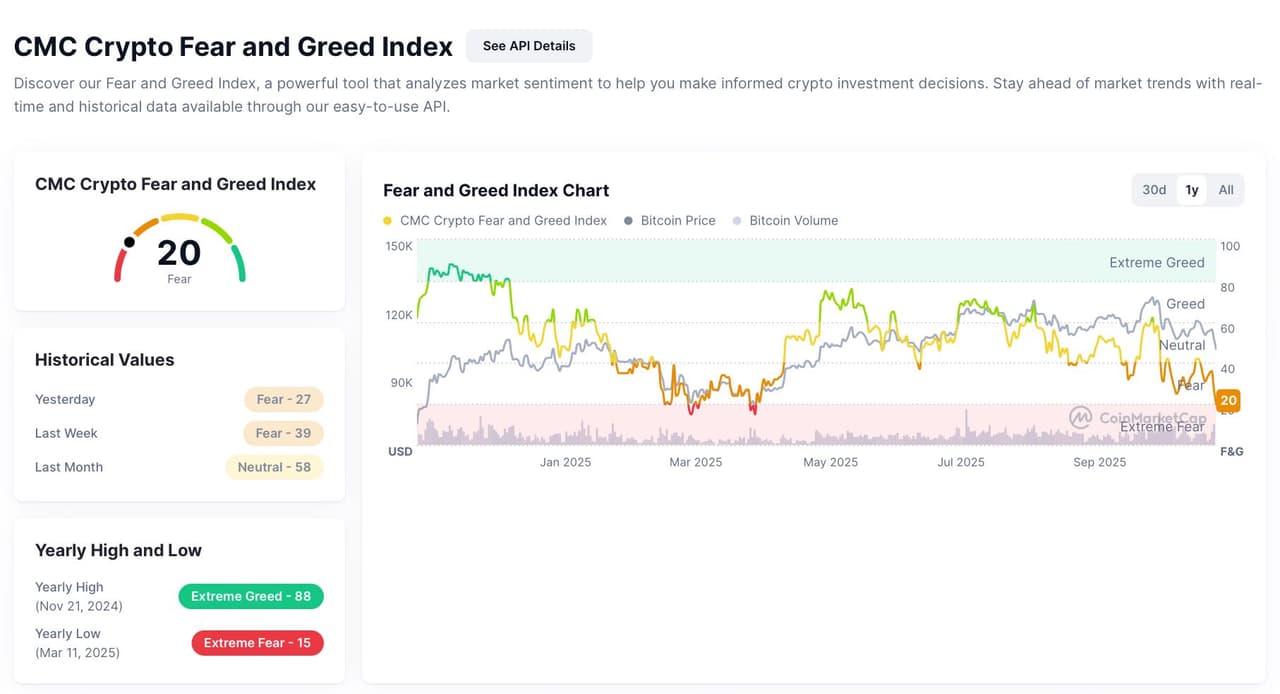Screen dimensions: 1280x694
Task: Click the gauge needle black dot
Action: coord(129,242)
